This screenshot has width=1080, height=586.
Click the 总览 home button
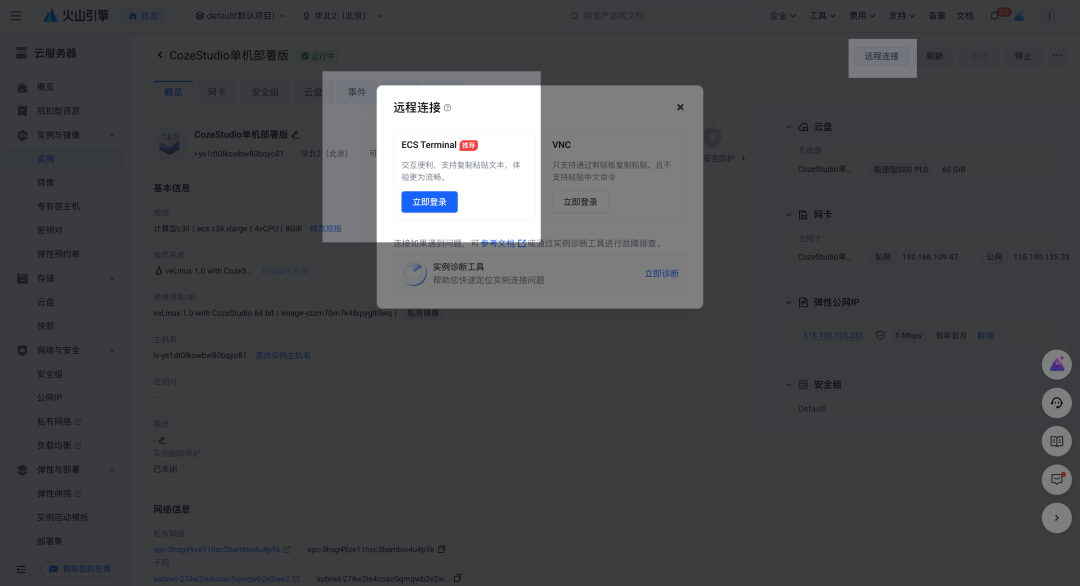tap(143, 16)
